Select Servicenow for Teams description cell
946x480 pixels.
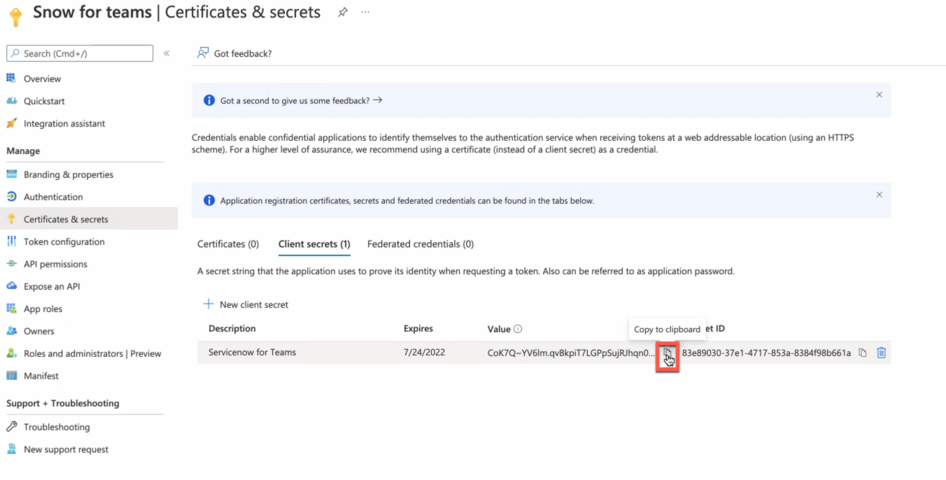tap(252, 352)
